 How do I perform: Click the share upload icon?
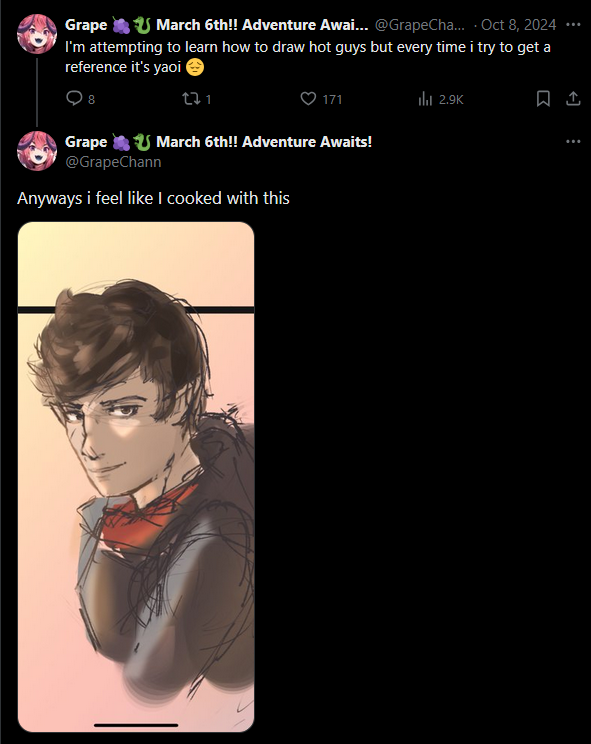[573, 99]
